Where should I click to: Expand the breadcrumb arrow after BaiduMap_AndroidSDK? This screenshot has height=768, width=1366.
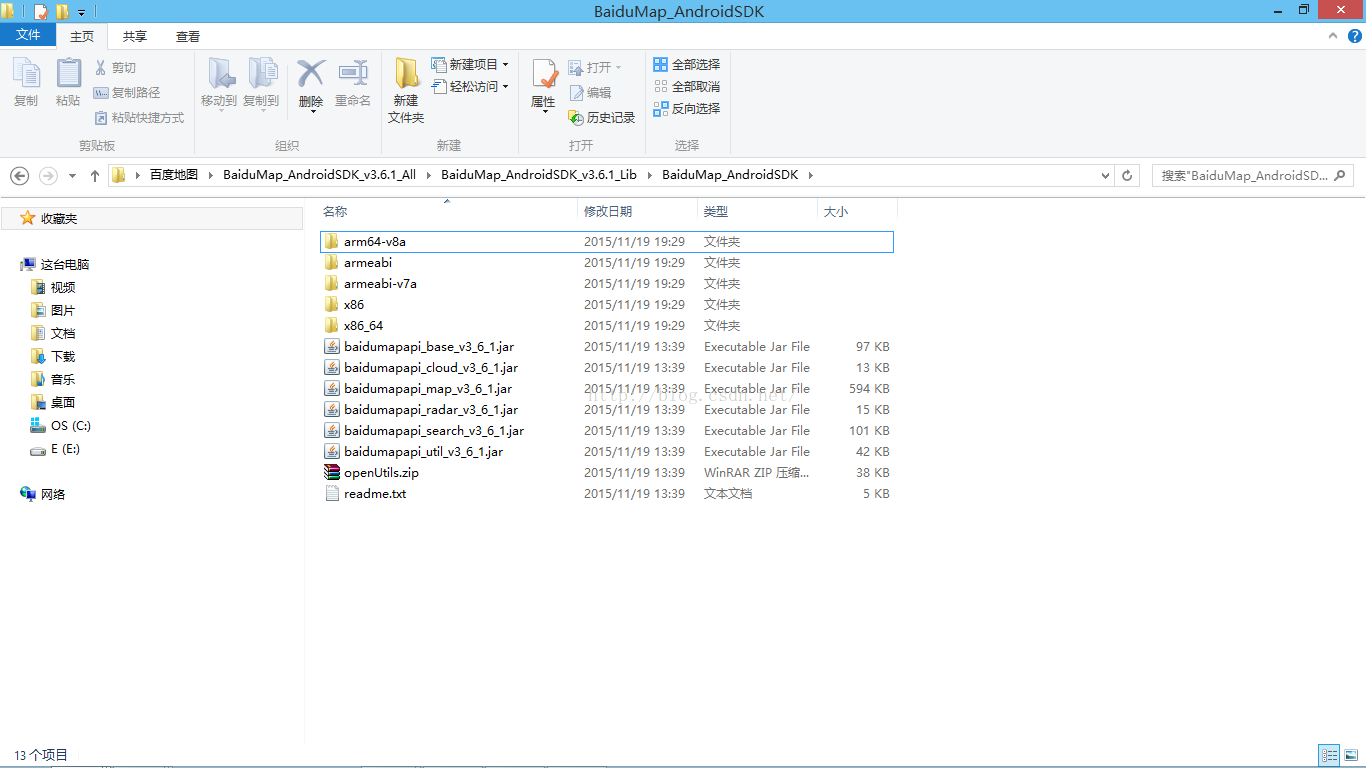[x=810, y=175]
